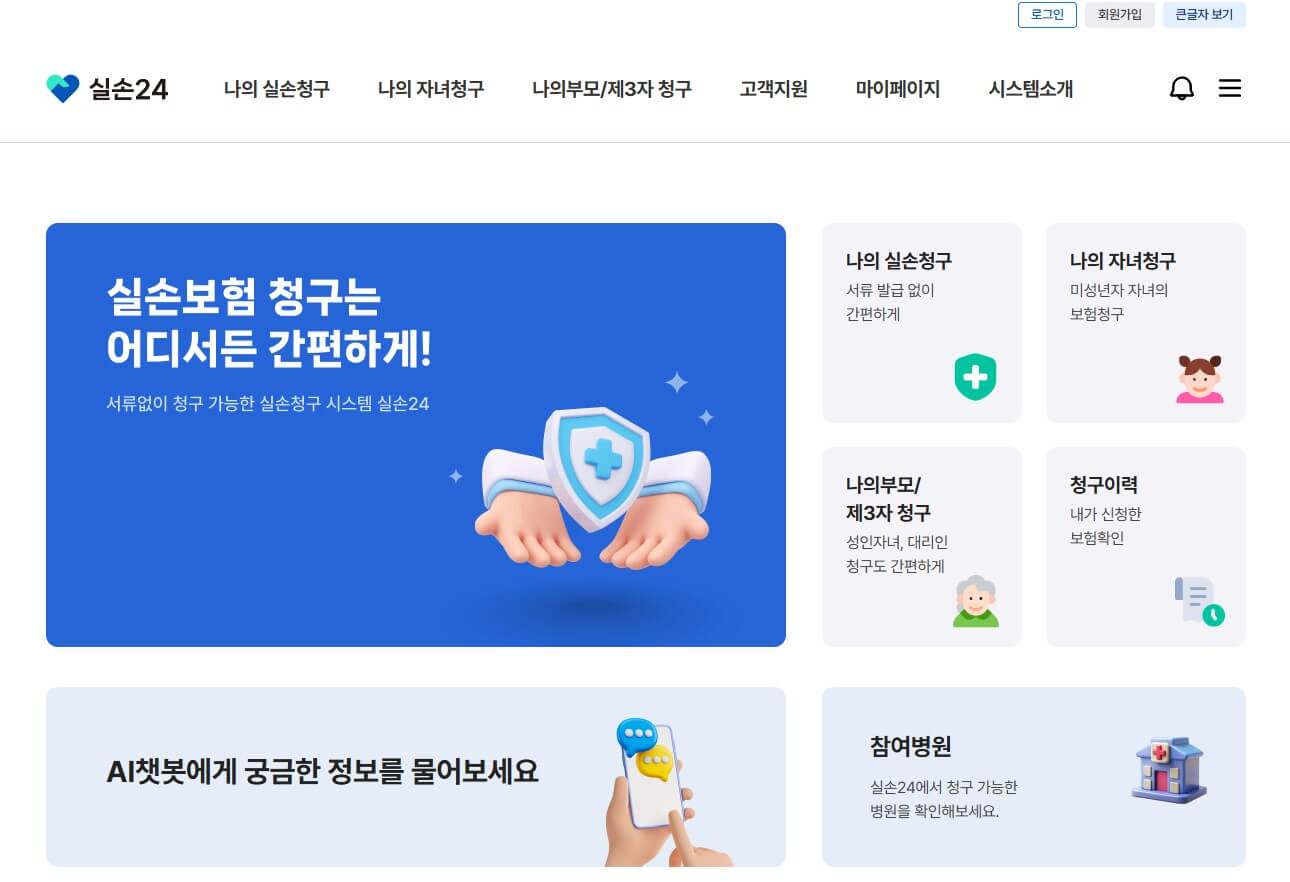Click the hospital building icon
Screen dimensions: 1290x882
pos(1168,770)
